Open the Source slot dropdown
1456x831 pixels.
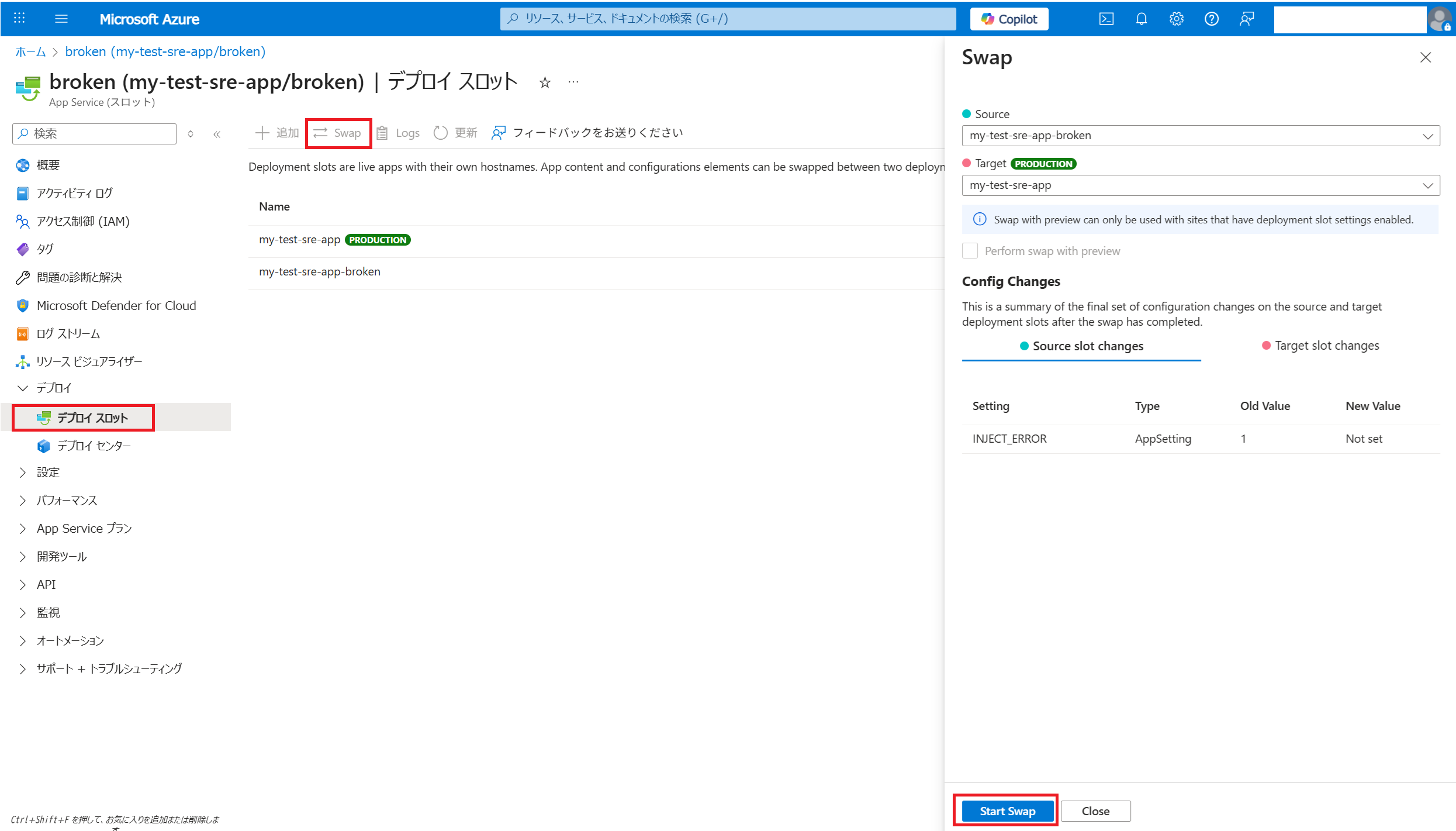tap(1201, 136)
